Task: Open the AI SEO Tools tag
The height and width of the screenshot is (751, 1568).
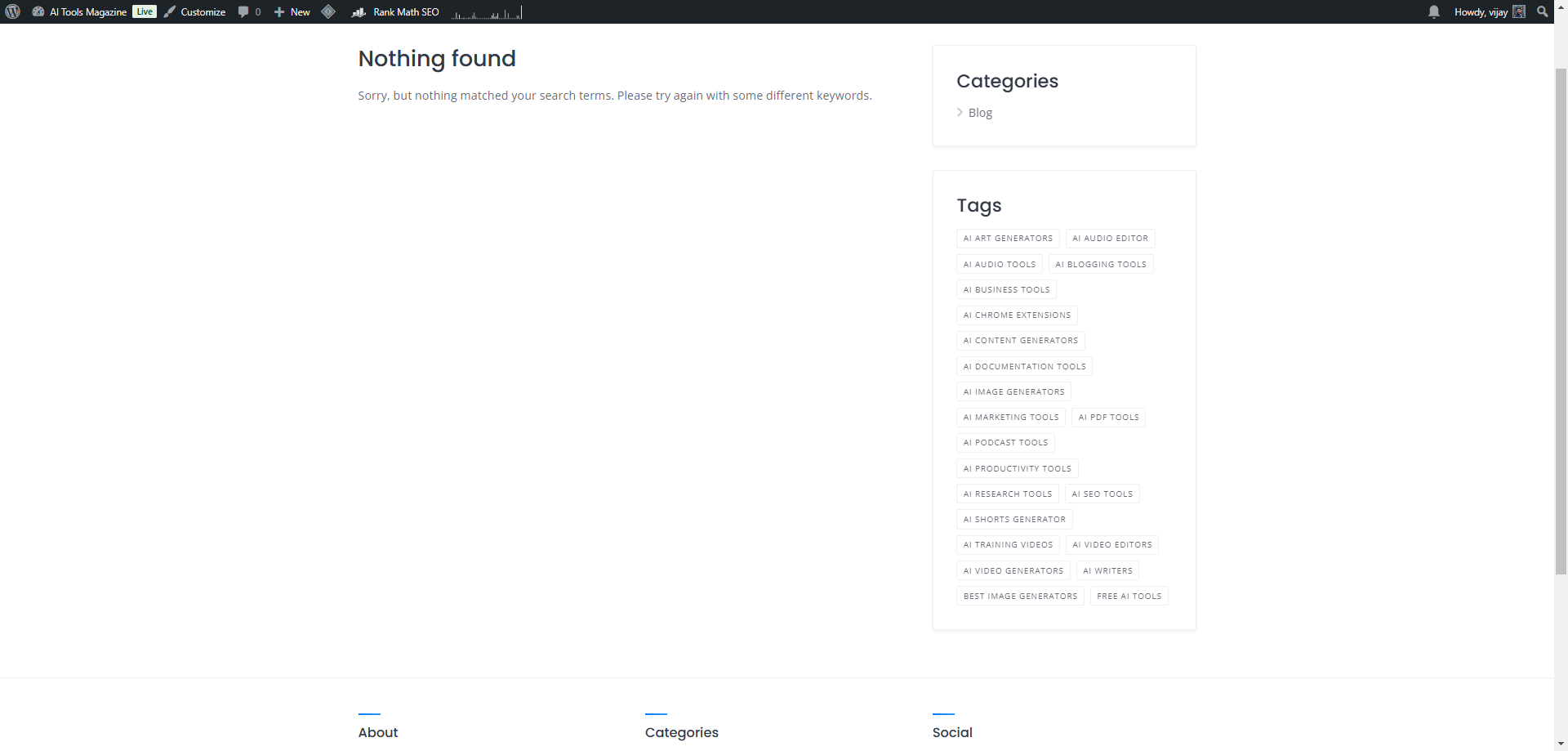Action: [1102, 494]
